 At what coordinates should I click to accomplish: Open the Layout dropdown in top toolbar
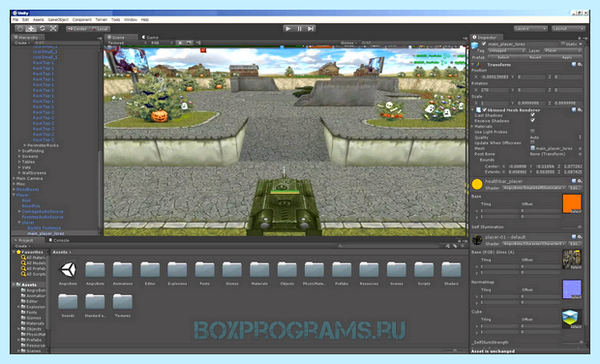point(568,29)
